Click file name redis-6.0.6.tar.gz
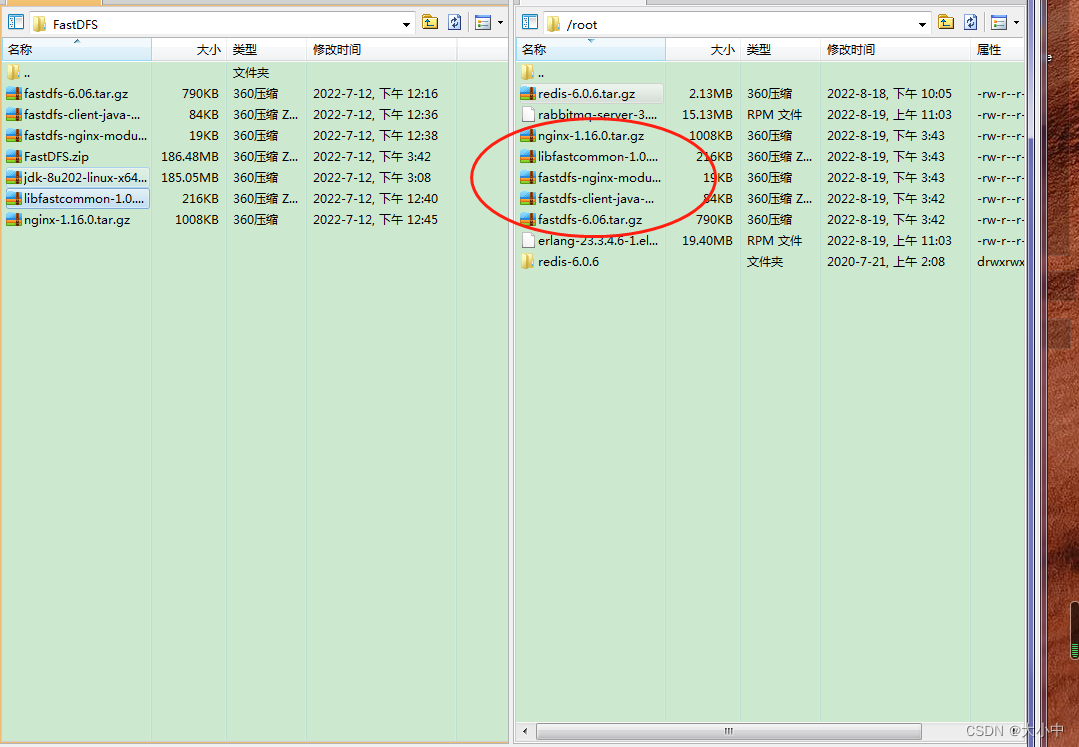Screen dimensions: 1079x747 (586, 94)
